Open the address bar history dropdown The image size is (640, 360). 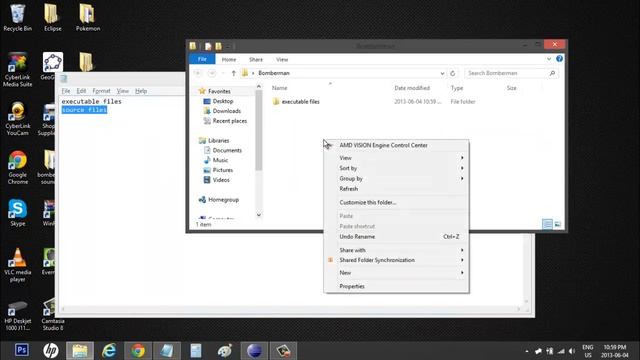tap(442, 73)
